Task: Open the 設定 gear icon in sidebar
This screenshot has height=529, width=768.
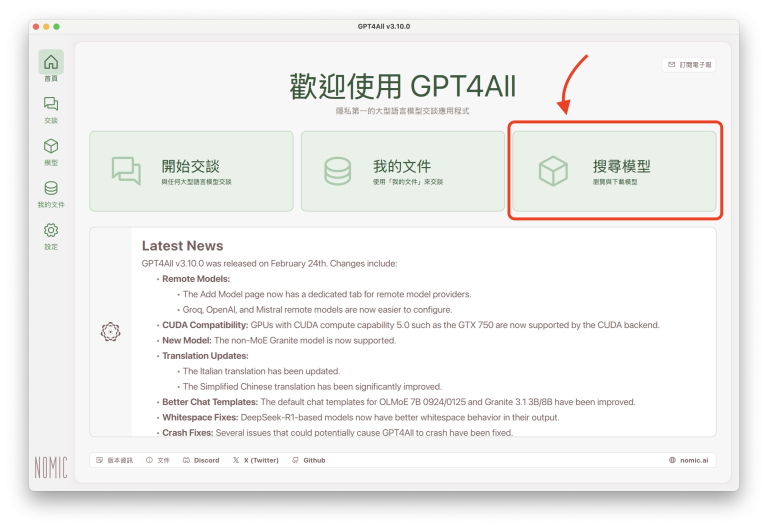Action: tap(51, 231)
